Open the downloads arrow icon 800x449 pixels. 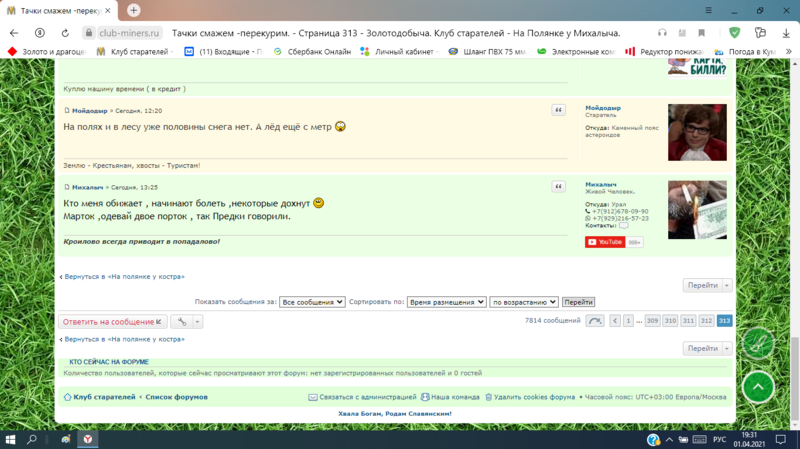(x=786, y=33)
